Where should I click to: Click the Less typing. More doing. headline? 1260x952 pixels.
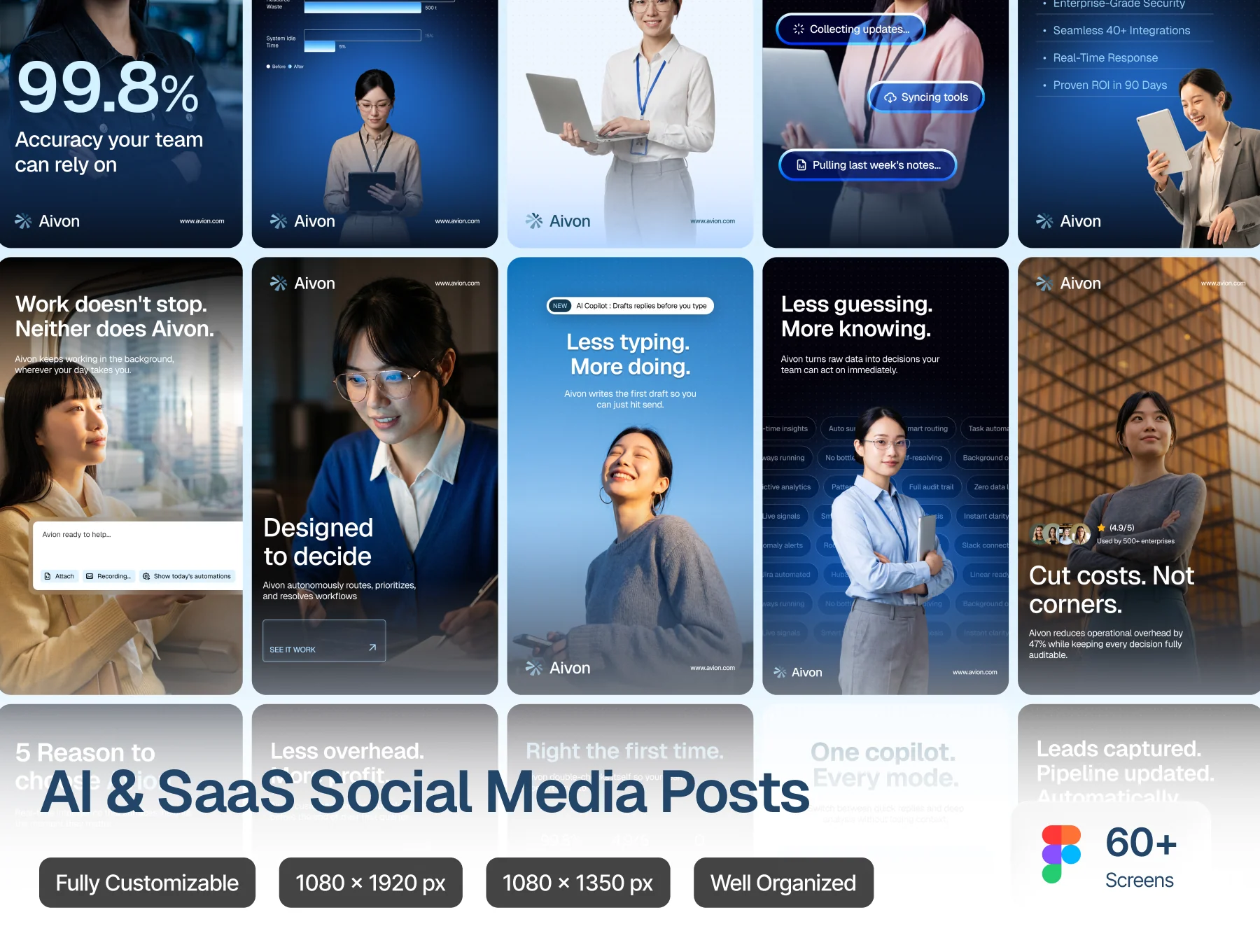coord(630,354)
